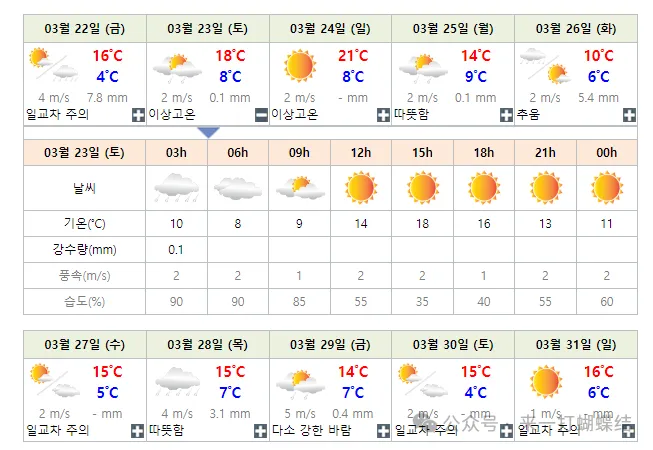Click the sun icon at 12h column
Screen dimensions: 653x450
(361, 187)
